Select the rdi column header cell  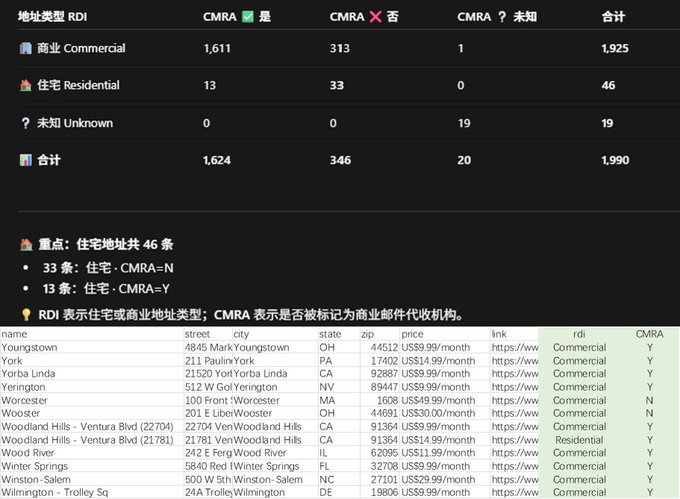tap(579, 334)
